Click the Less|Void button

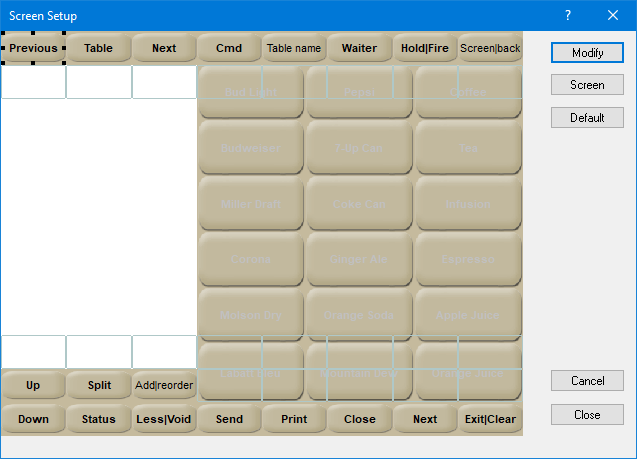coord(164,419)
